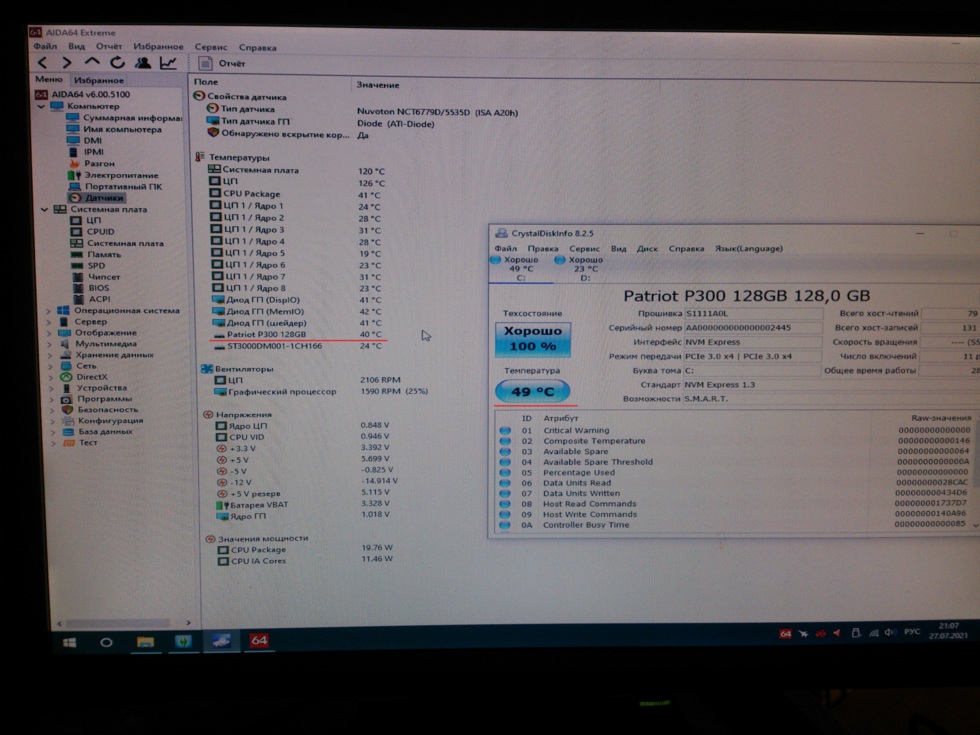980x735 pixels.
Task: Select the CPUID tree item
Action: click(100, 232)
